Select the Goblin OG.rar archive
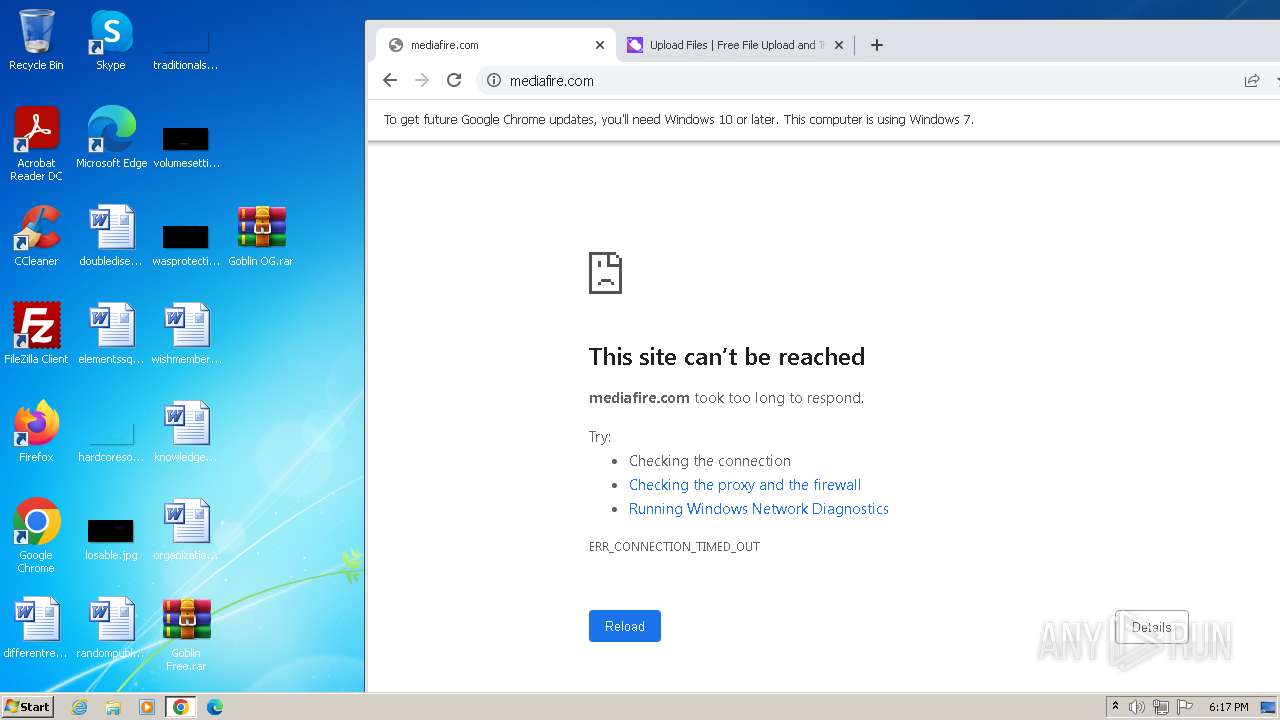The width and height of the screenshot is (1280, 720). (261, 236)
